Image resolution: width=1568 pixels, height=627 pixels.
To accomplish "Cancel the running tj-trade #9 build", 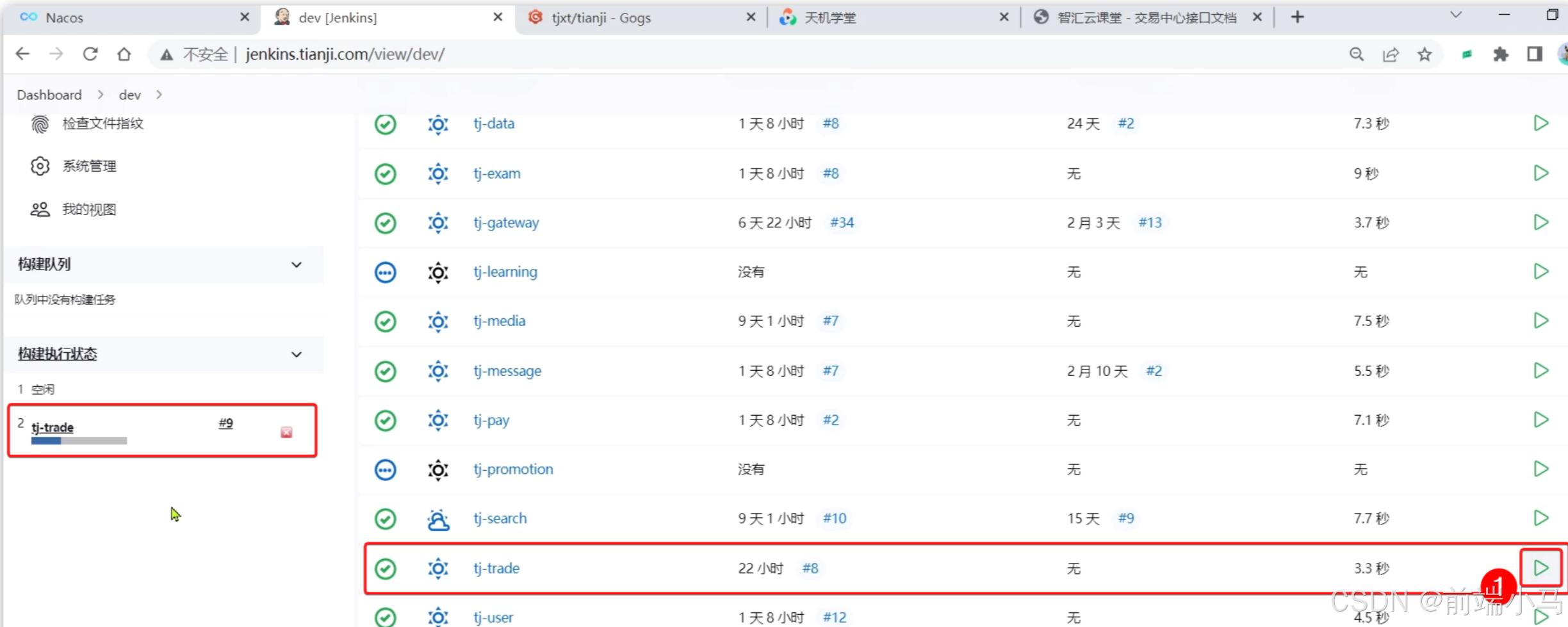I will tap(286, 432).
